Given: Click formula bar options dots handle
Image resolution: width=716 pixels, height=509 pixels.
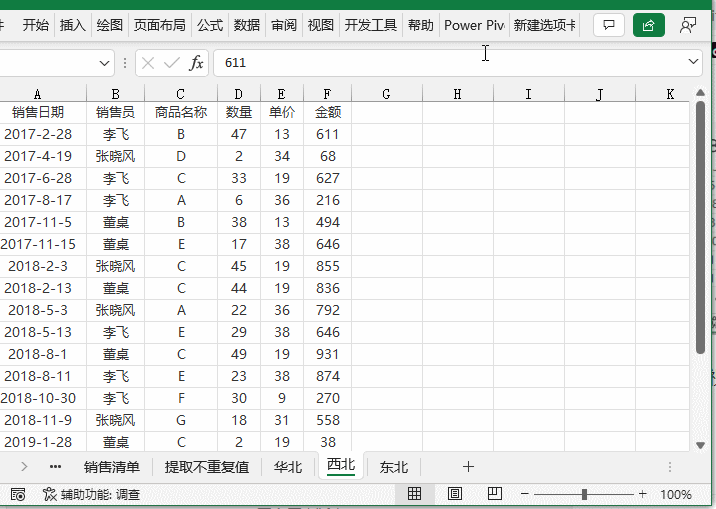Looking at the screenshot, I should pos(125,63).
